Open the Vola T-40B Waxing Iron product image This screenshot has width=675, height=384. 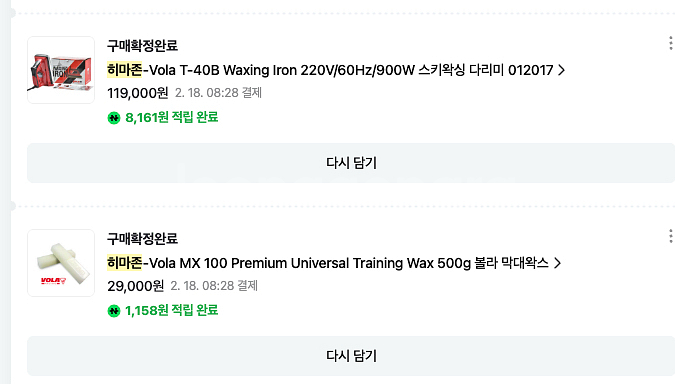[x=61, y=70]
